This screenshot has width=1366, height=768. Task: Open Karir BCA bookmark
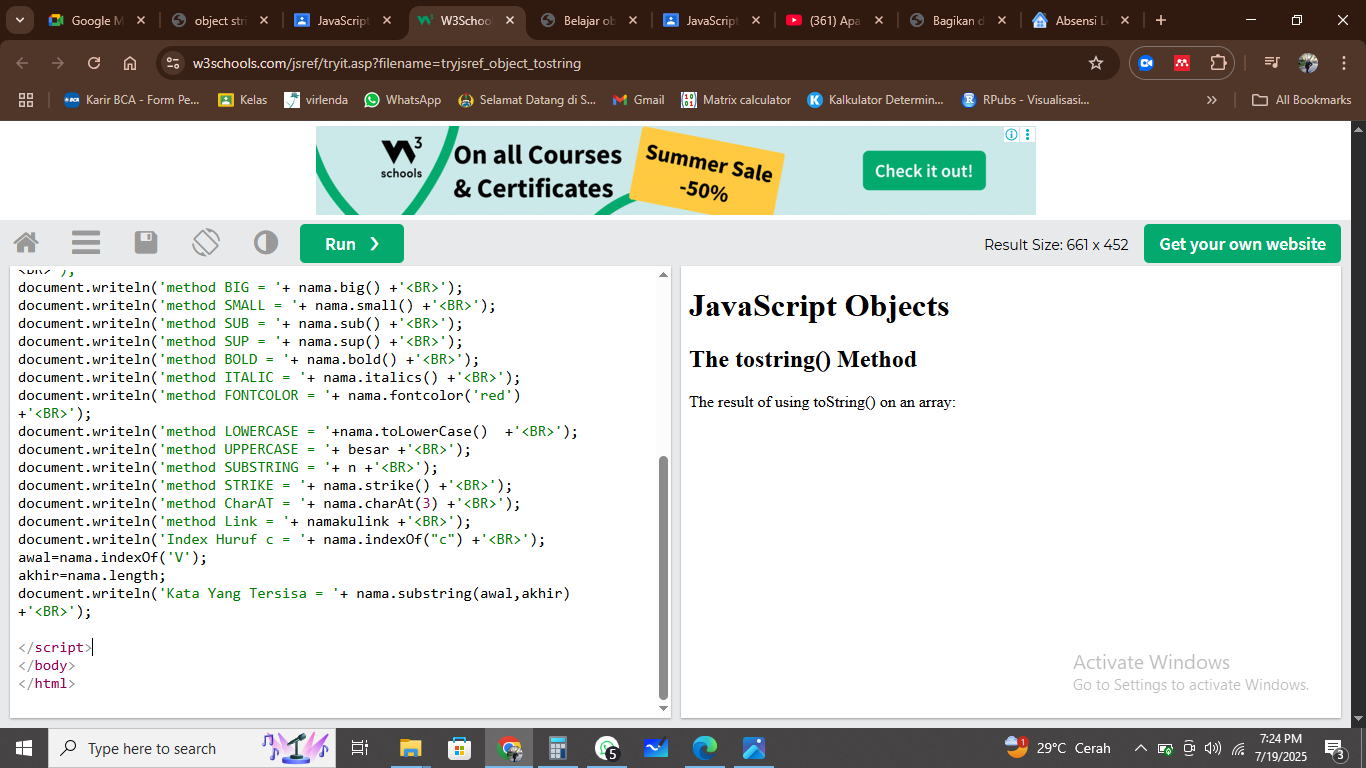pyautogui.click(x=132, y=99)
